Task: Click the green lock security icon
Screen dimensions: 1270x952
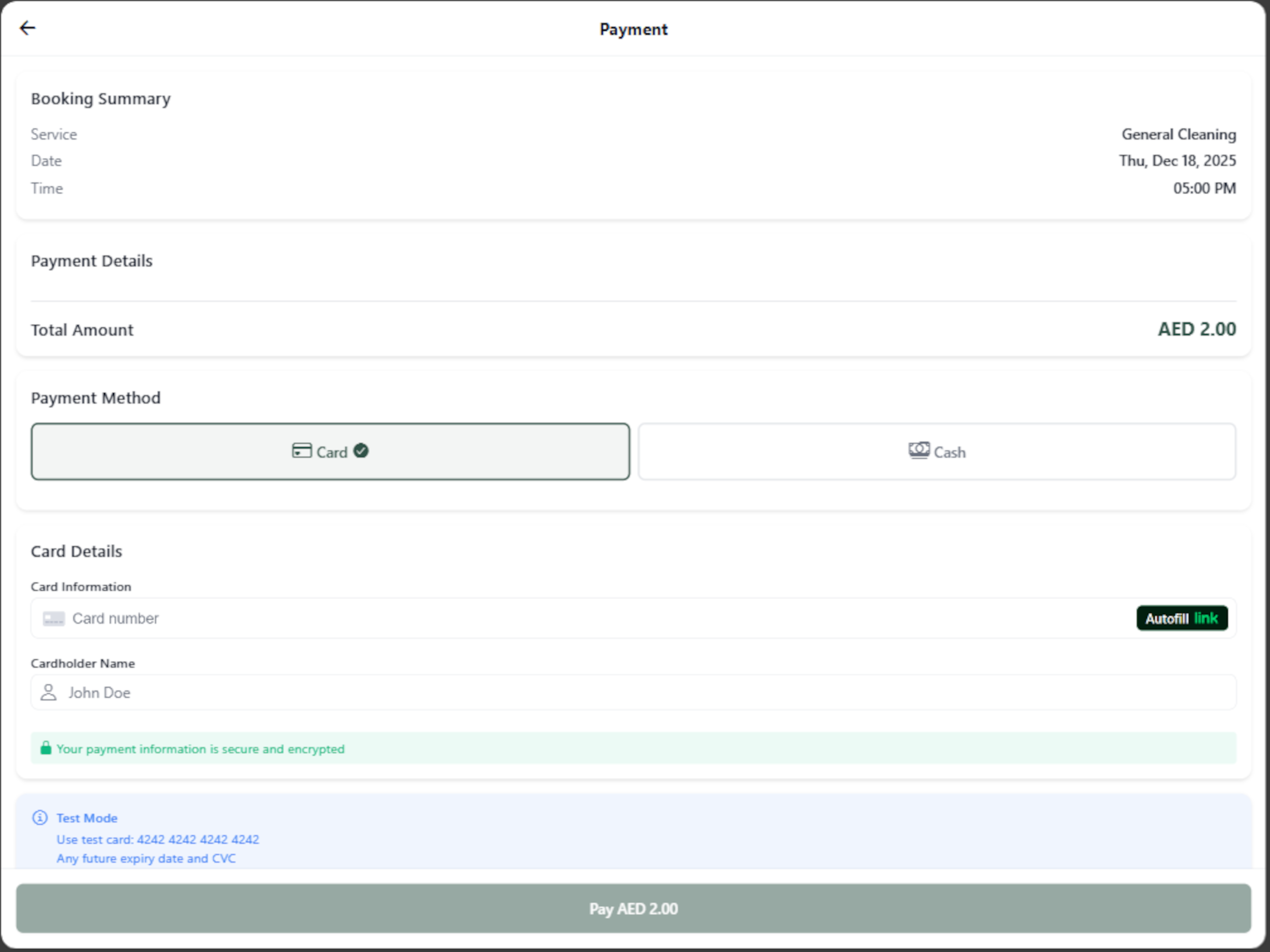Action: point(46,748)
